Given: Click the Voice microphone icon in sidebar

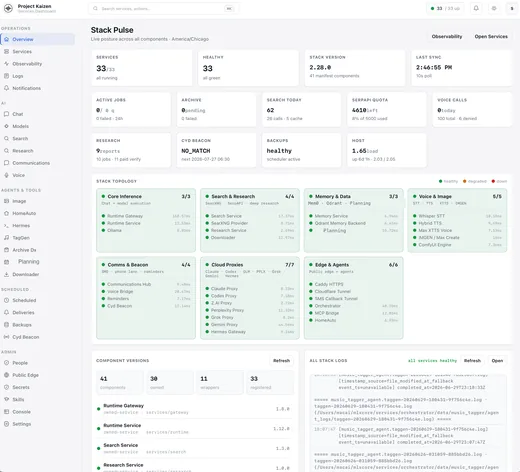Looking at the screenshot, I should tap(6, 175).
